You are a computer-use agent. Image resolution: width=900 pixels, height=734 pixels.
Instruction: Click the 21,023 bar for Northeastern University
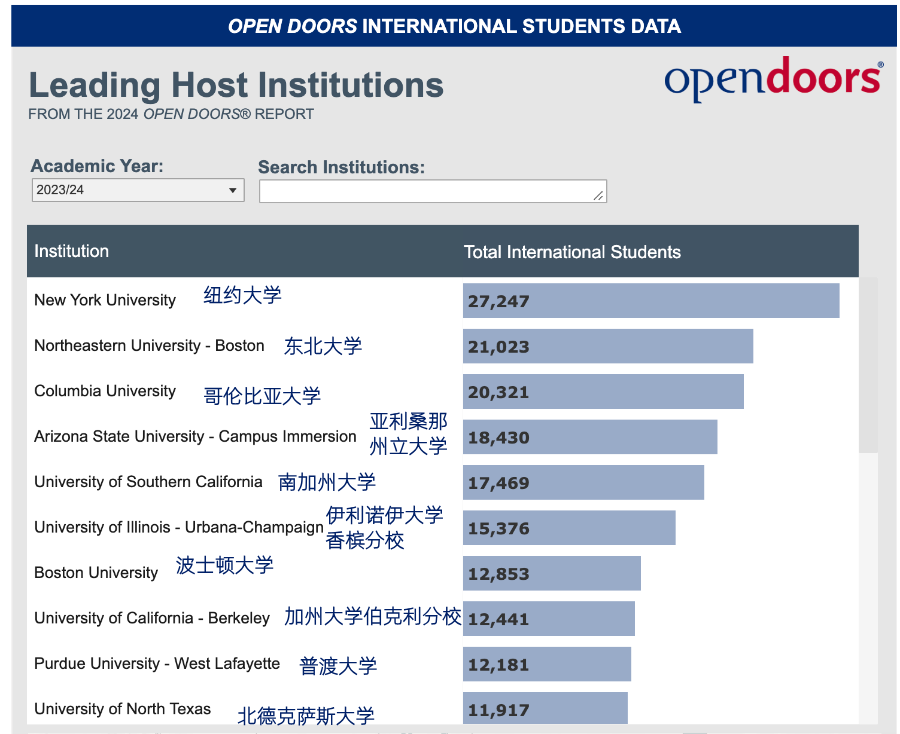[608, 346]
